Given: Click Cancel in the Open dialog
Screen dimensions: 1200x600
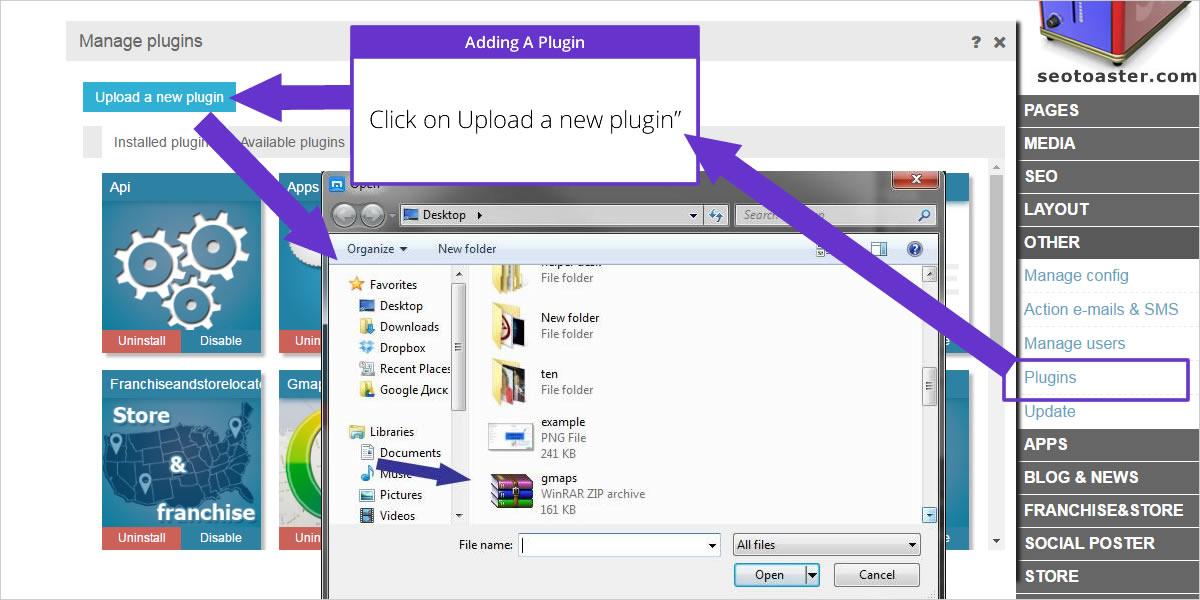Looking at the screenshot, I should point(876,574).
